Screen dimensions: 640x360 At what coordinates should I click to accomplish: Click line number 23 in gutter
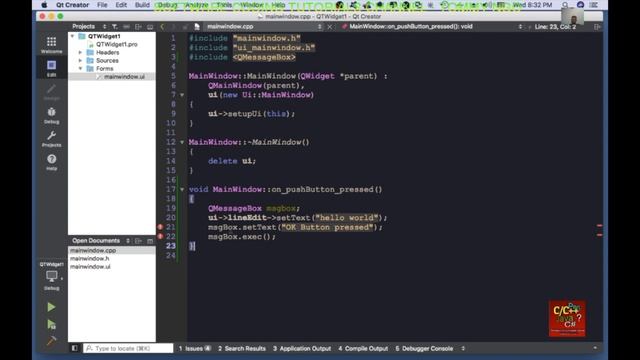pos(171,246)
